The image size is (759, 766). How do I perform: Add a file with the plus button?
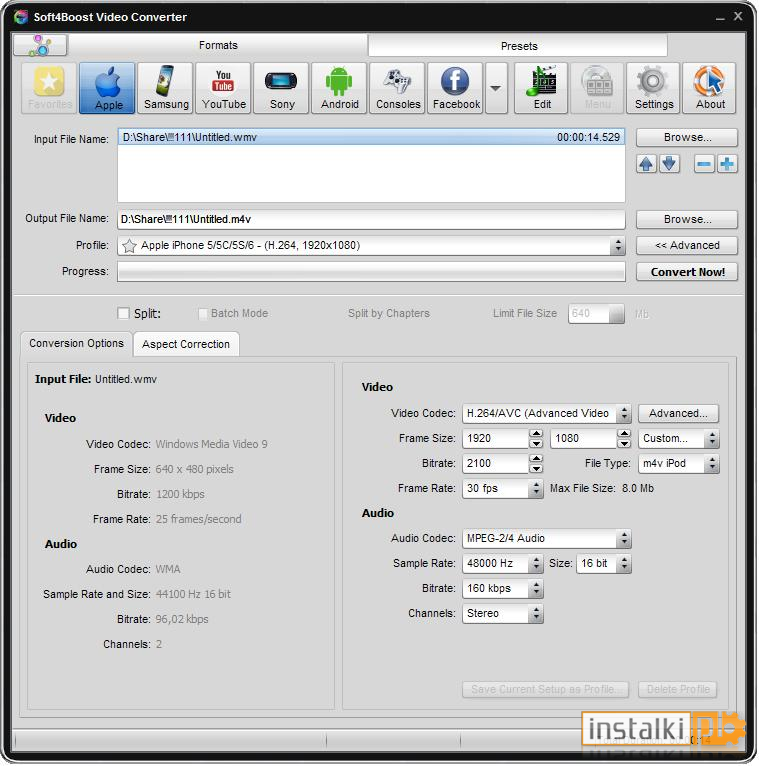727,164
